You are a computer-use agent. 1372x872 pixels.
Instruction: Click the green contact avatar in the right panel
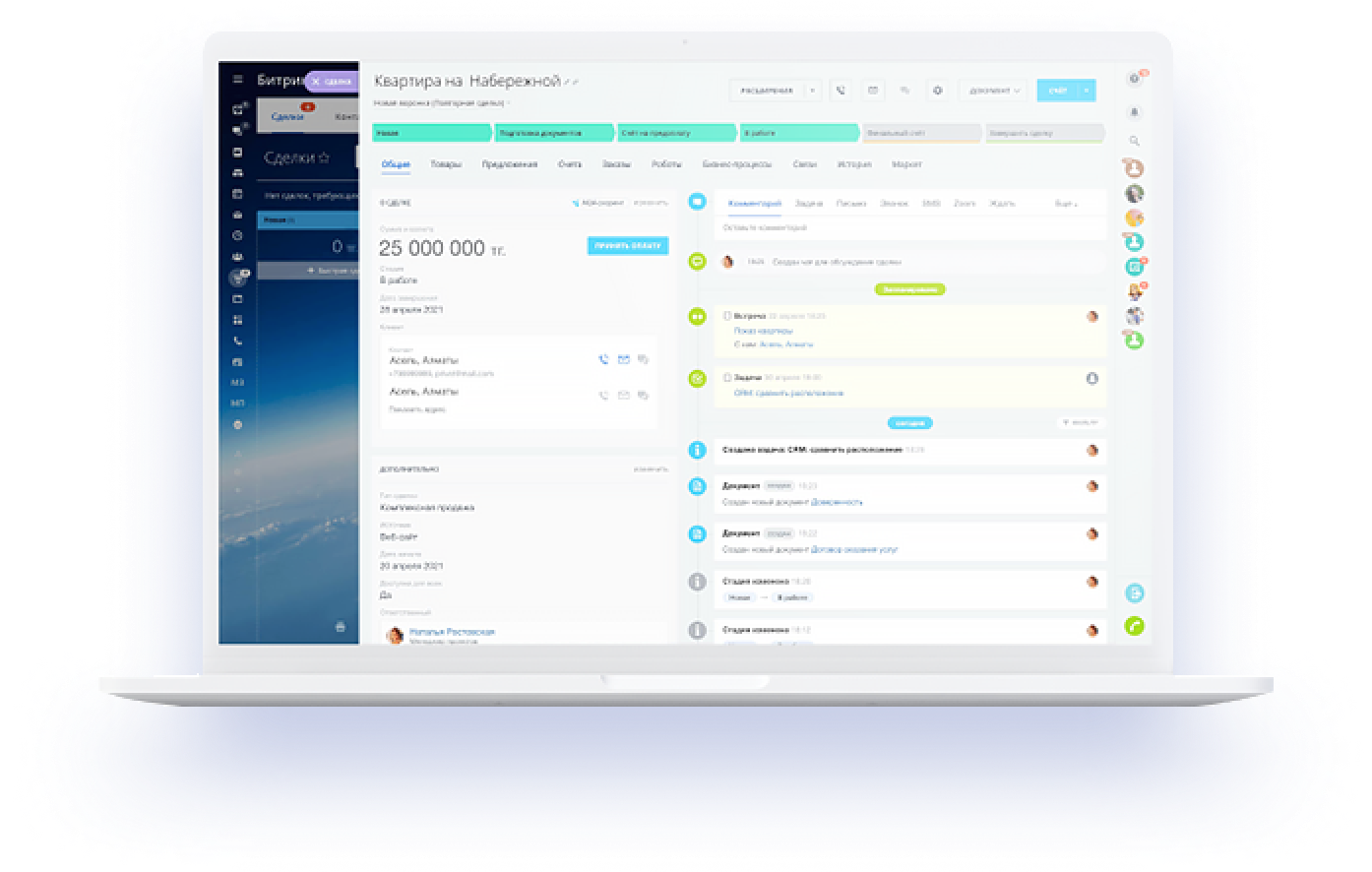click(1135, 341)
